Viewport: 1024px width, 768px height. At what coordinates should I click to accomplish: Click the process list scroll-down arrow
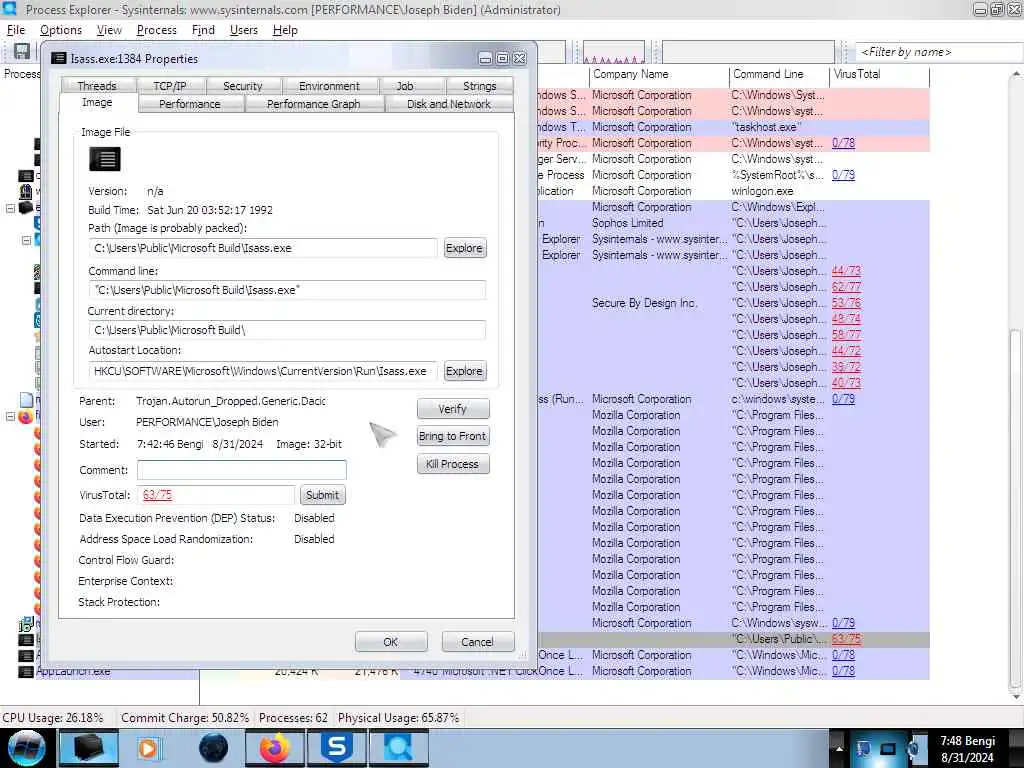[1016, 695]
